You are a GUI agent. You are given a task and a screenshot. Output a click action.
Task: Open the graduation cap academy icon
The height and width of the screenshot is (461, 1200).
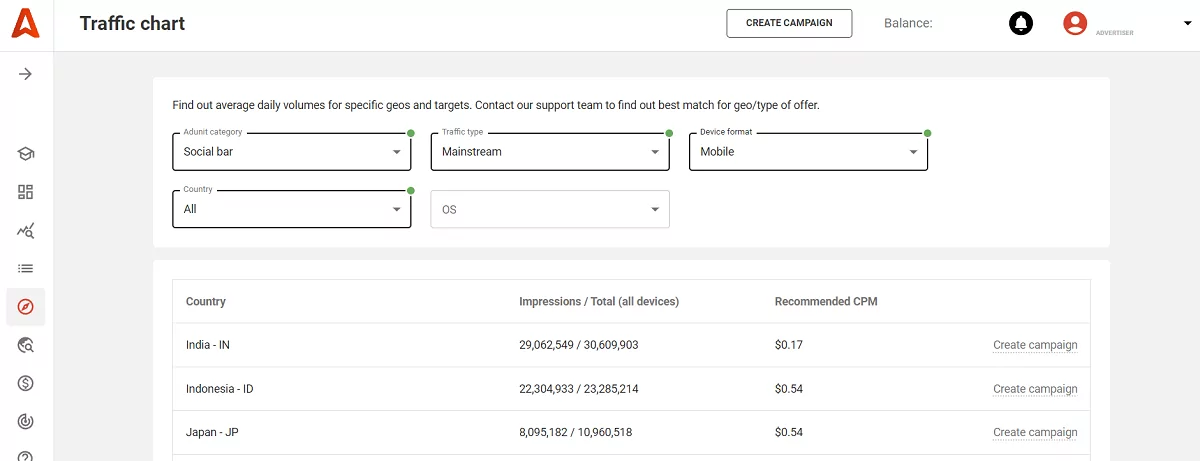coord(26,154)
